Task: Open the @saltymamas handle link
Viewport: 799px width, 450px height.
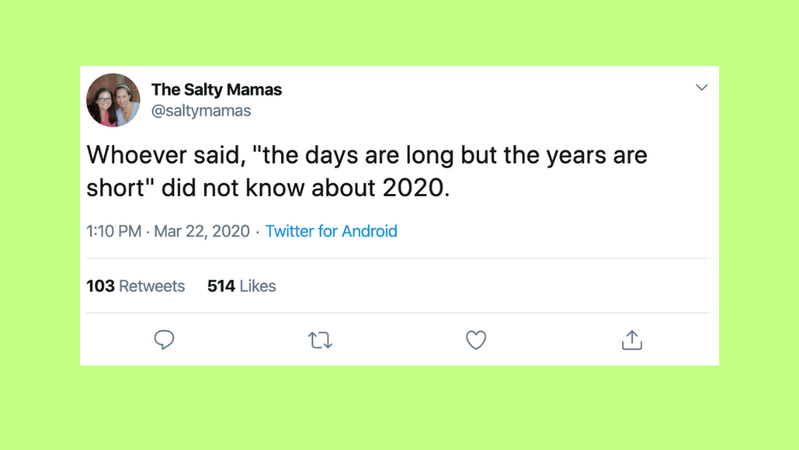Action: coord(201,111)
